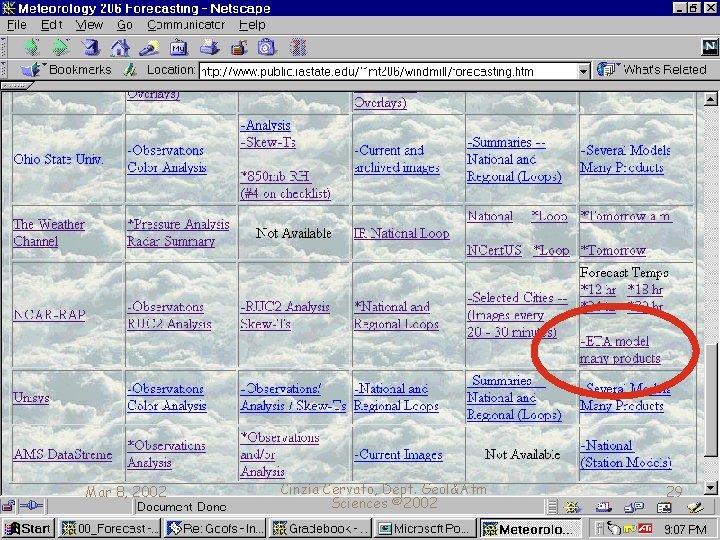Open the RUC2 Analysis Skew-T's link in NCAR-RAP row
Viewport: 720px width, 540px height.
(285, 315)
